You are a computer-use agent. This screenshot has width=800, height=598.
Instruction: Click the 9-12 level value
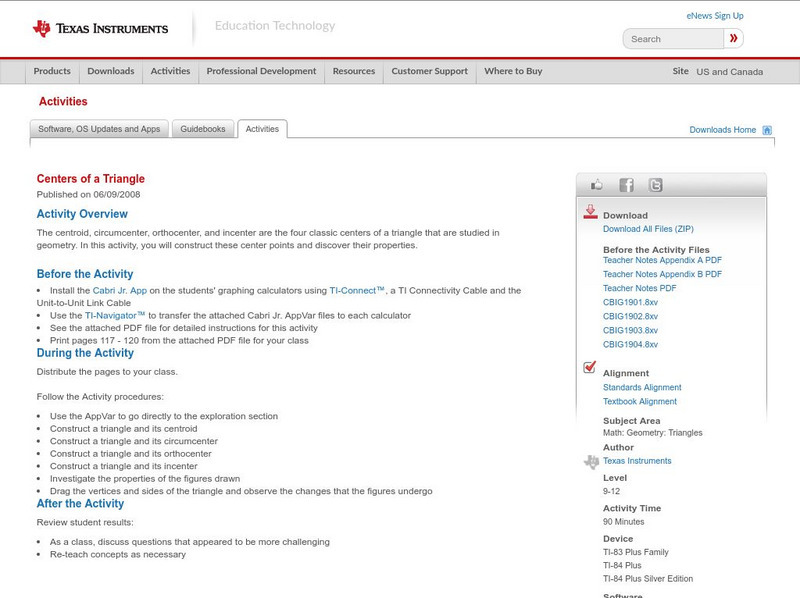coord(611,491)
